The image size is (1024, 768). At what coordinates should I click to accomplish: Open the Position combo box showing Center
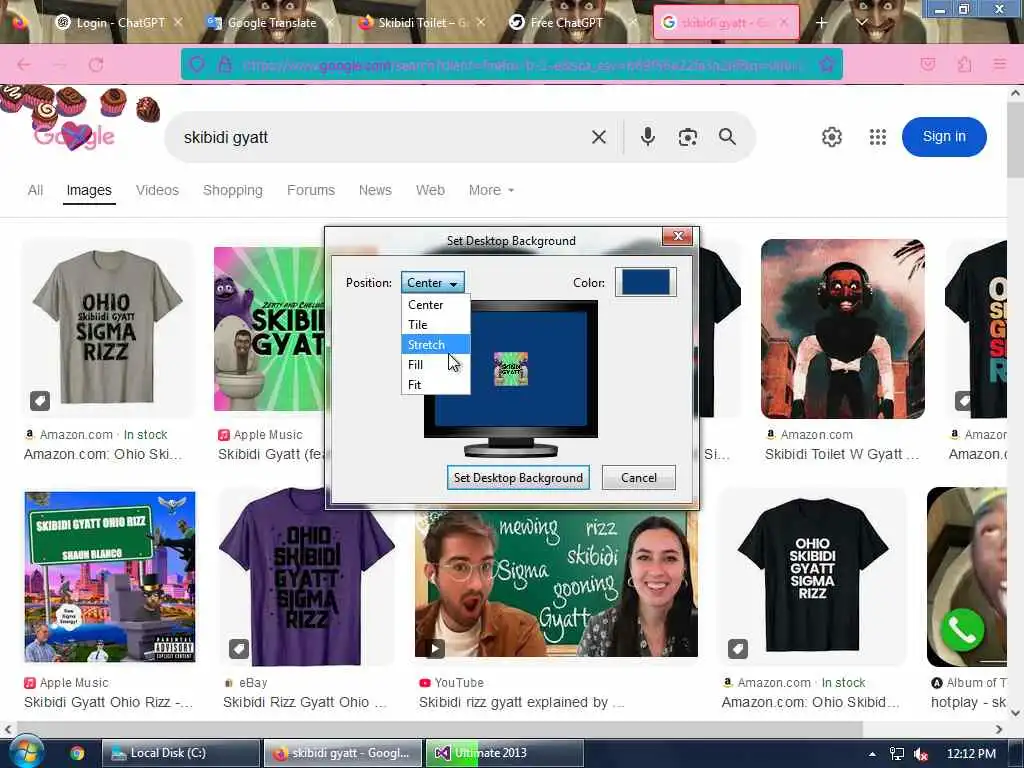pyautogui.click(x=433, y=283)
